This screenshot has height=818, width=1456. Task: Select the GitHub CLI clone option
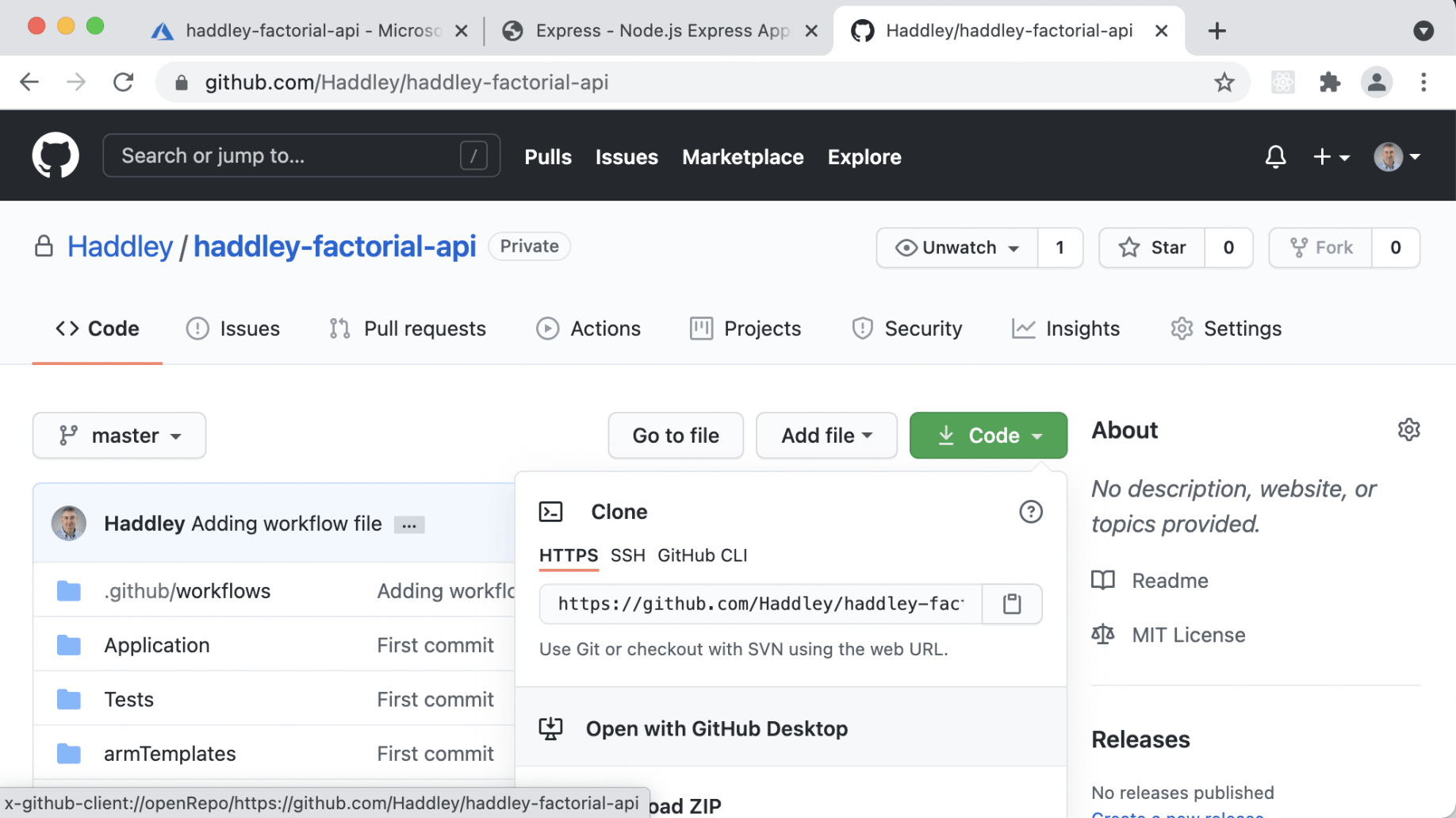[x=702, y=555]
